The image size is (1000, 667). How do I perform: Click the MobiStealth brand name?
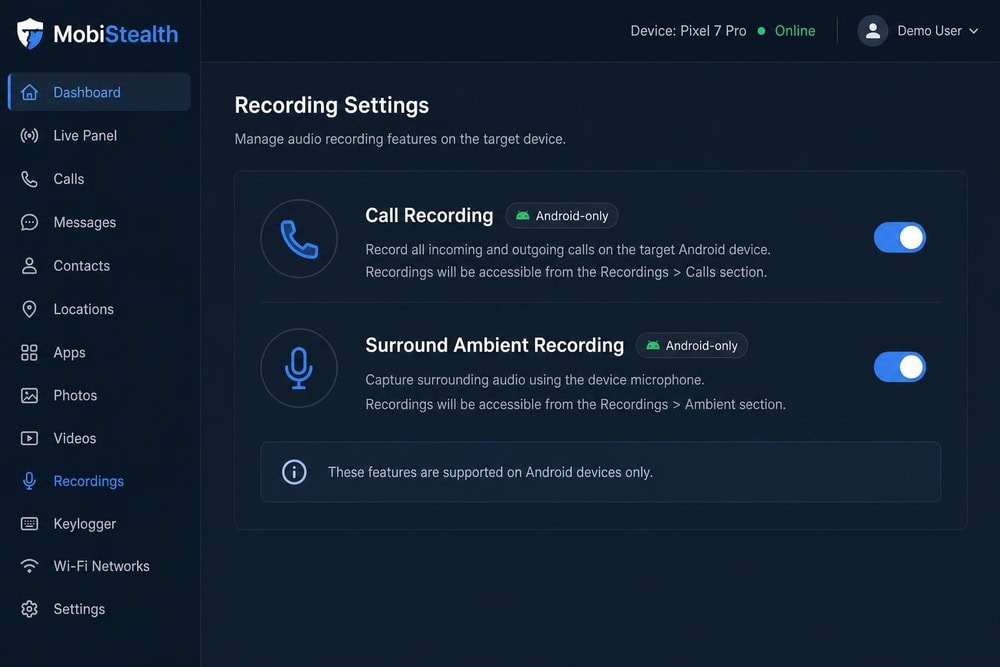coord(115,34)
